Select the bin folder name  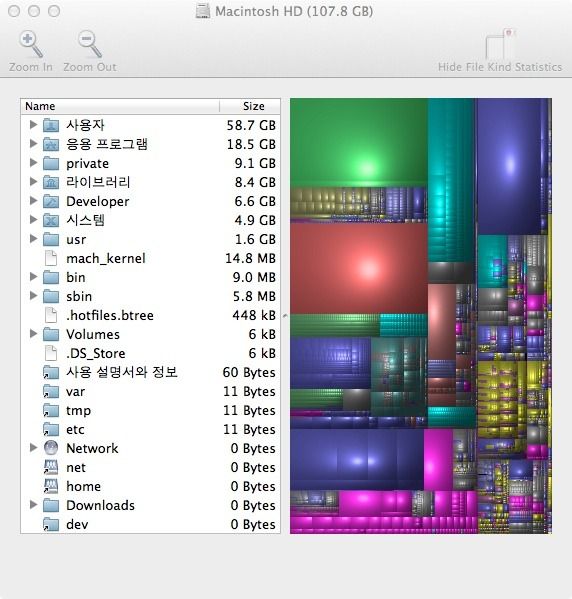click(76, 278)
